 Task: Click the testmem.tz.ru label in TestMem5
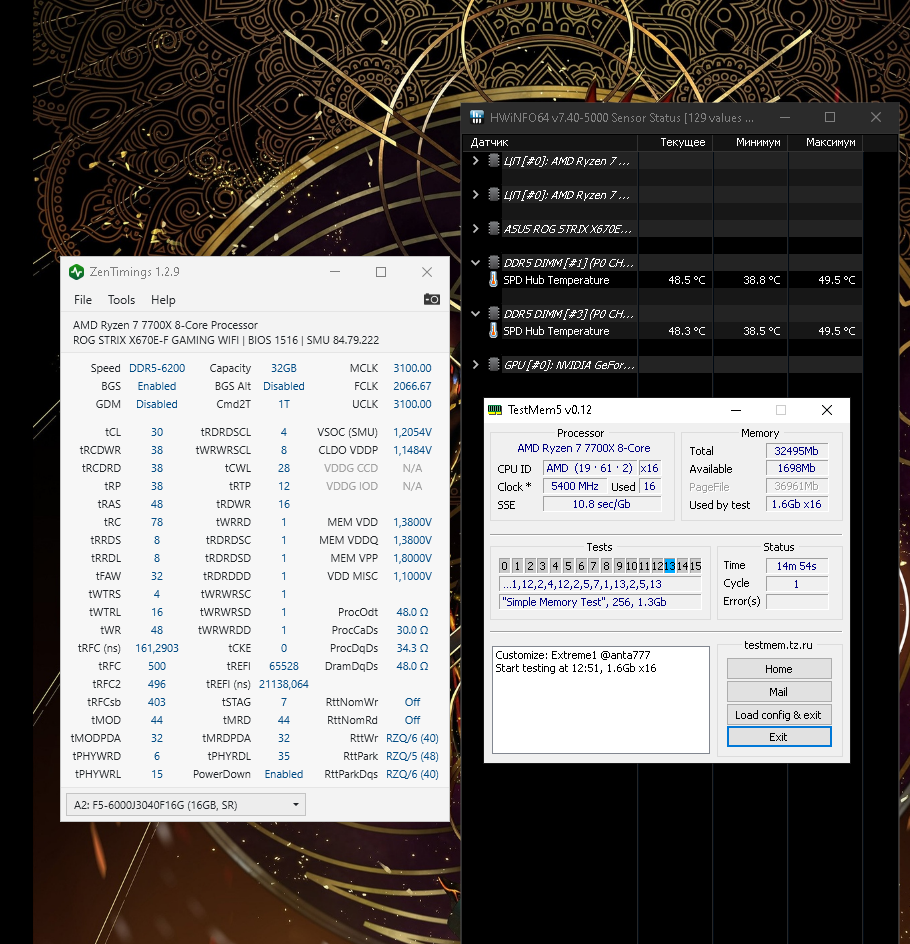point(778,645)
